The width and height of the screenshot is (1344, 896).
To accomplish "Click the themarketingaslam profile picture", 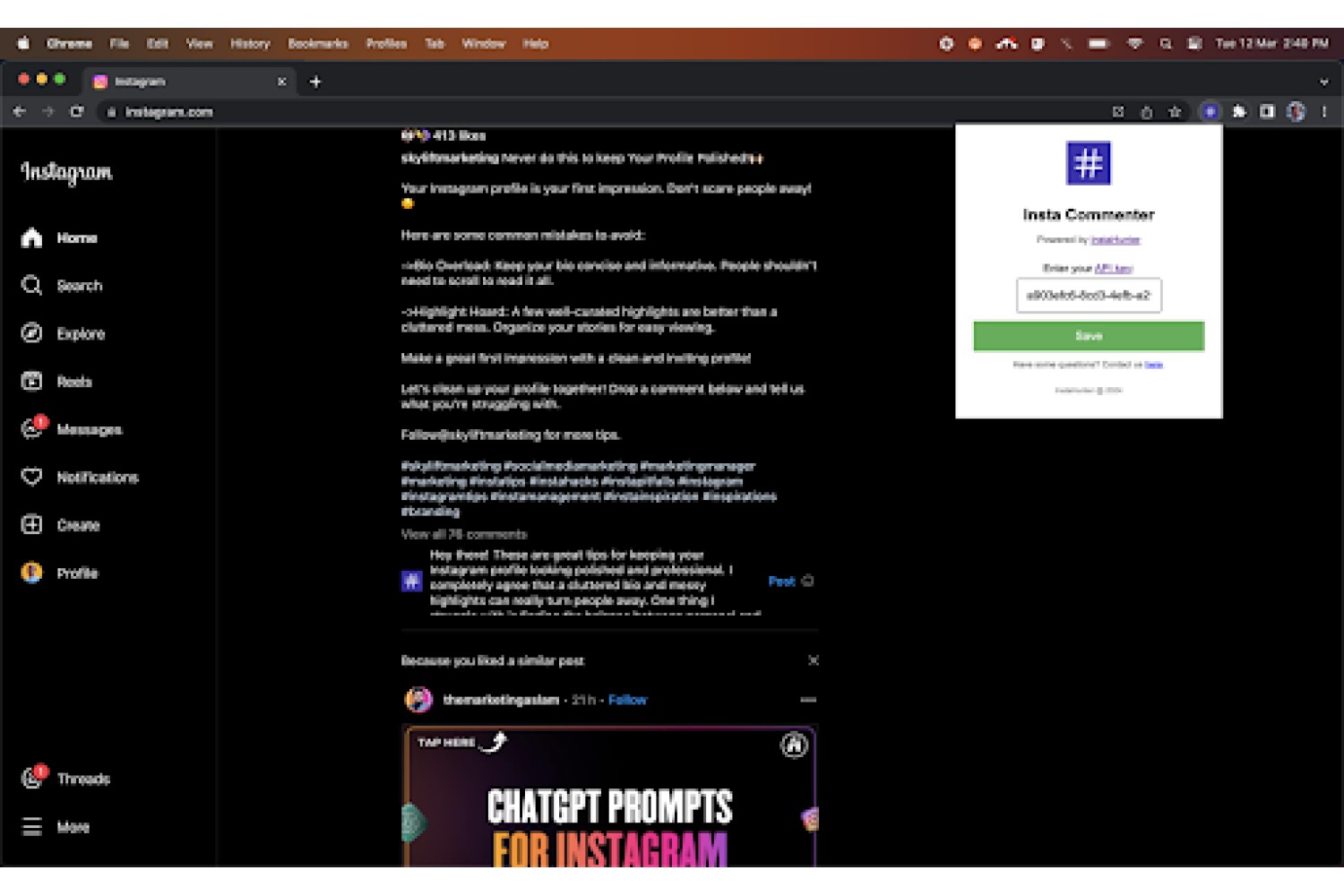I will coord(418,700).
